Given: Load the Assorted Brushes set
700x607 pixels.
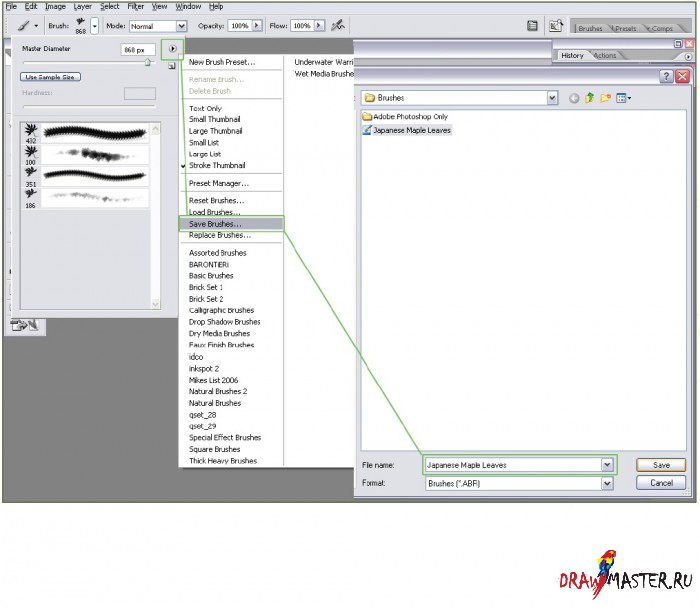Looking at the screenshot, I should click(x=217, y=253).
